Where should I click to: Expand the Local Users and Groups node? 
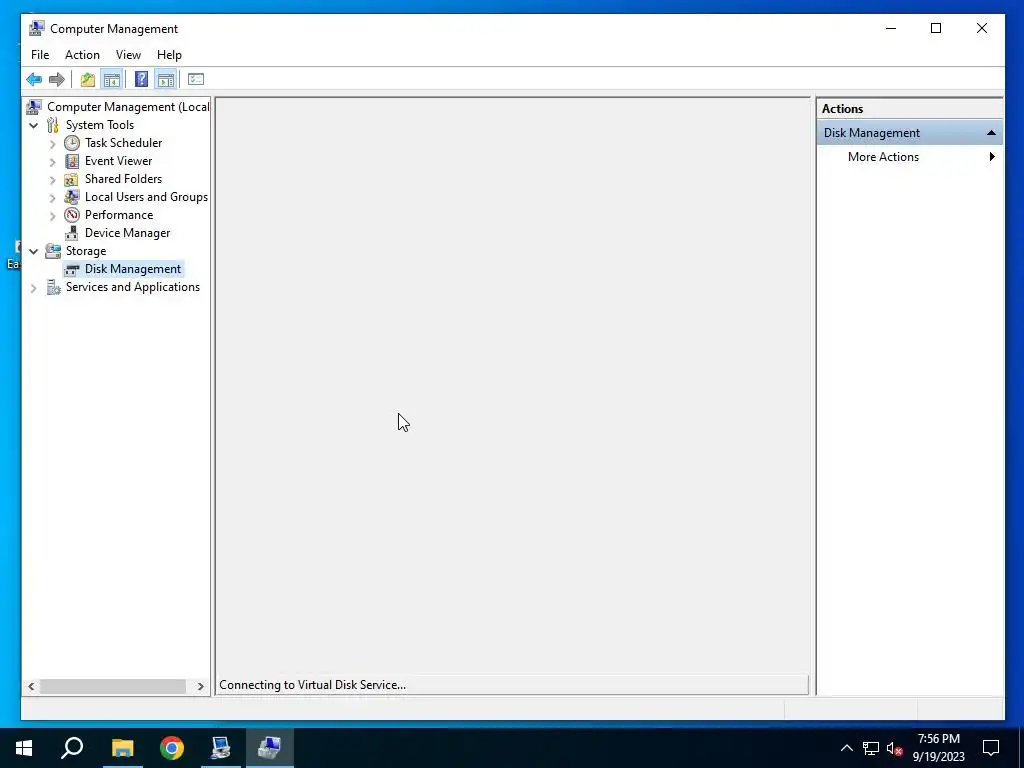tap(53, 197)
